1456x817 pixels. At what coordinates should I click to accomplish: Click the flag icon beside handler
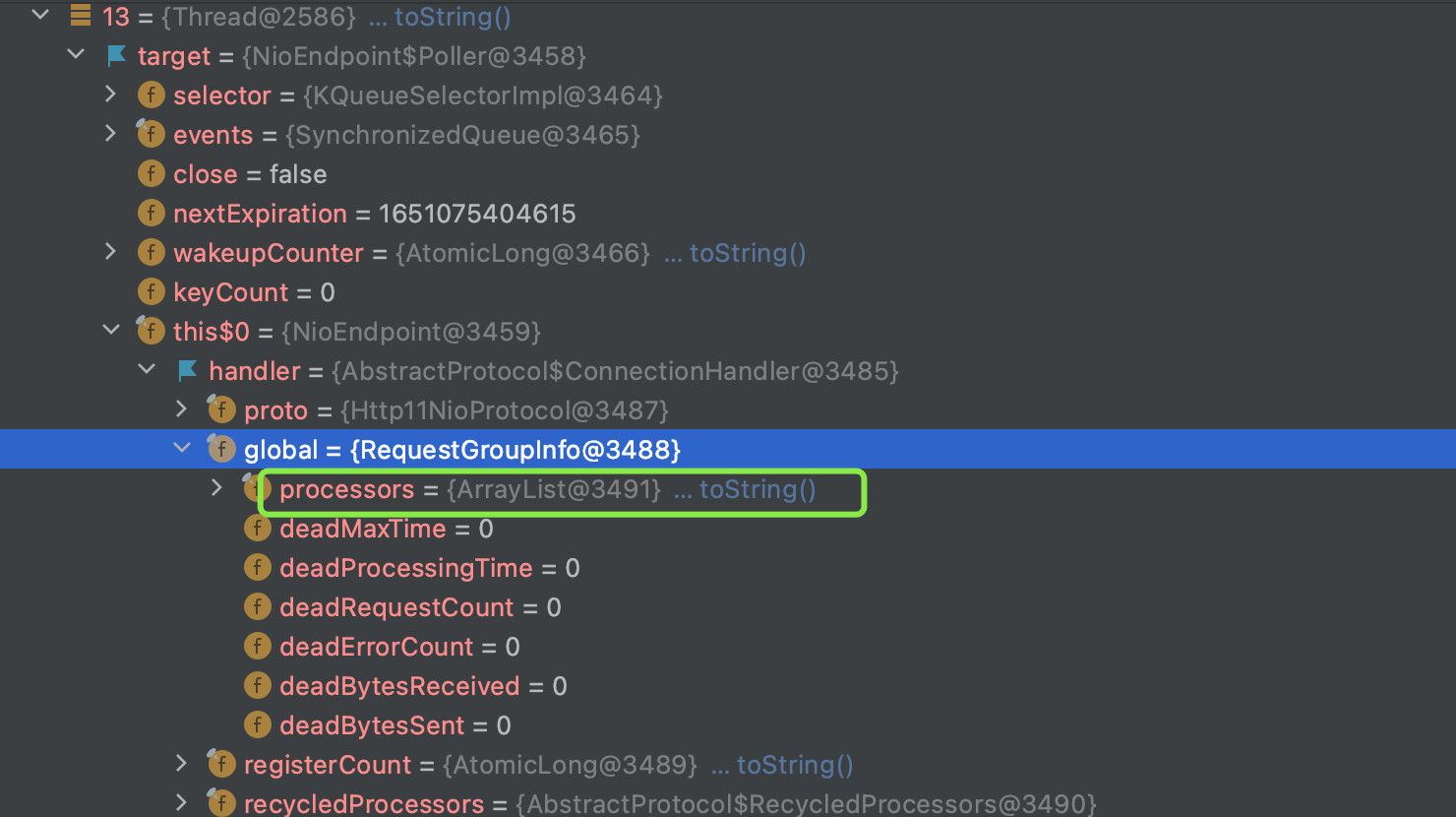(x=187, y=370)
